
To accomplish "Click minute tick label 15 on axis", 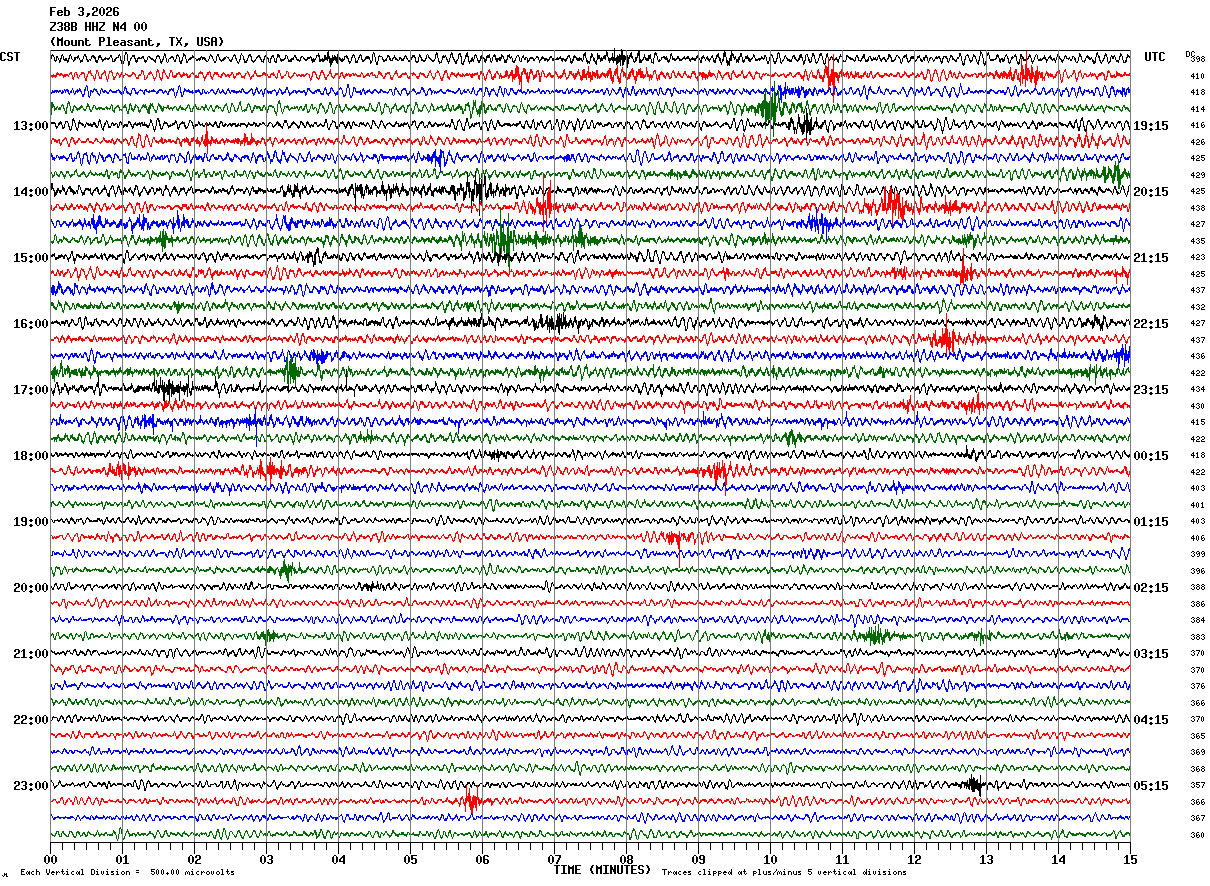I will (1130, 859).
